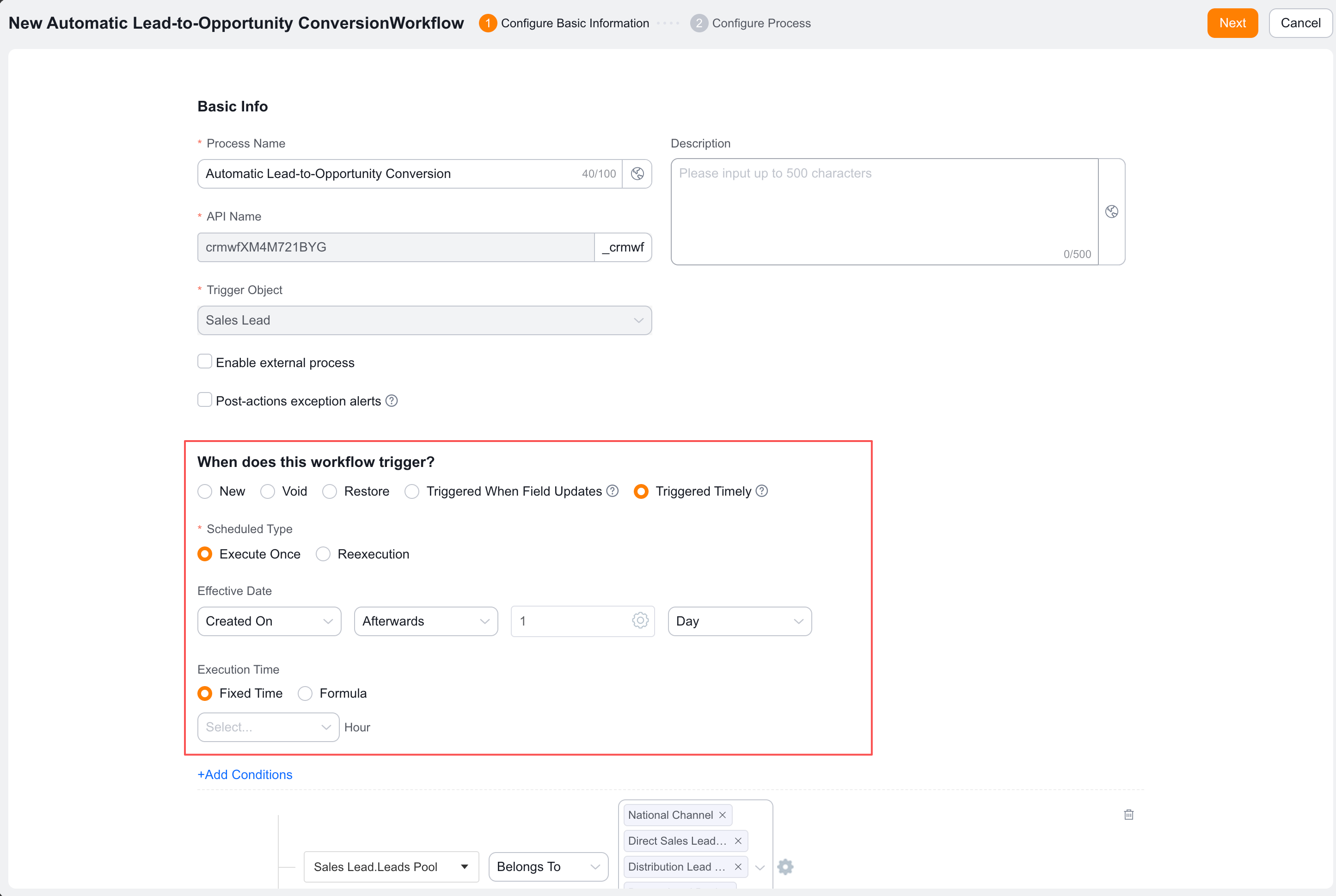Expand the lead pool tags dropdown chevron
This screenshot has width=1336, height=896.
[x=760, y=867]
